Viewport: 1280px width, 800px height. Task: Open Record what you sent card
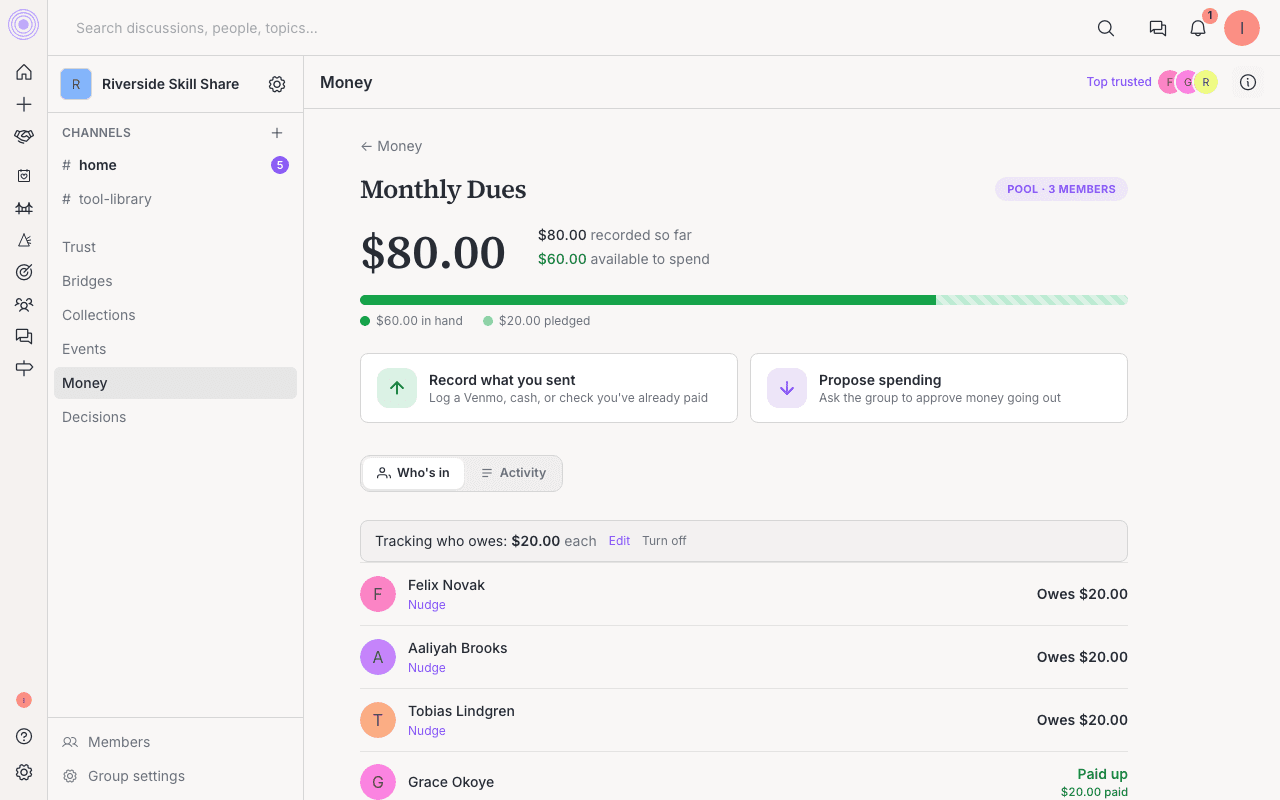tap(549, 388)
